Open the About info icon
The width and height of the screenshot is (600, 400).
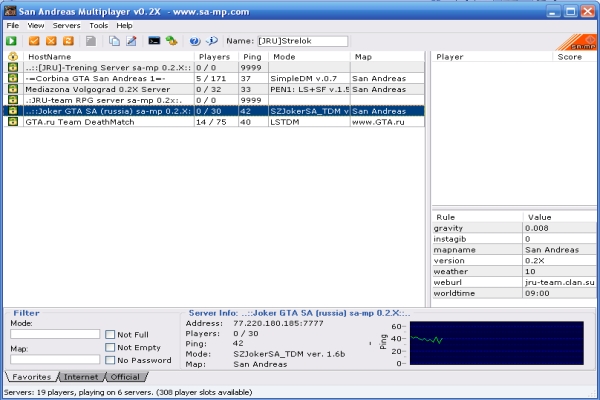tap(212, 41)
